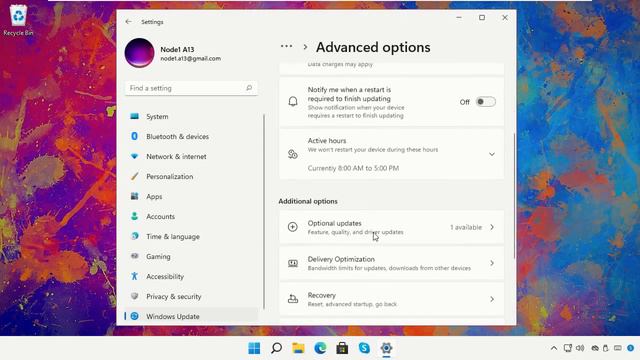Click the Recovery icon
This screenshot has width=640, height=360.
click(x=293, y=299)
